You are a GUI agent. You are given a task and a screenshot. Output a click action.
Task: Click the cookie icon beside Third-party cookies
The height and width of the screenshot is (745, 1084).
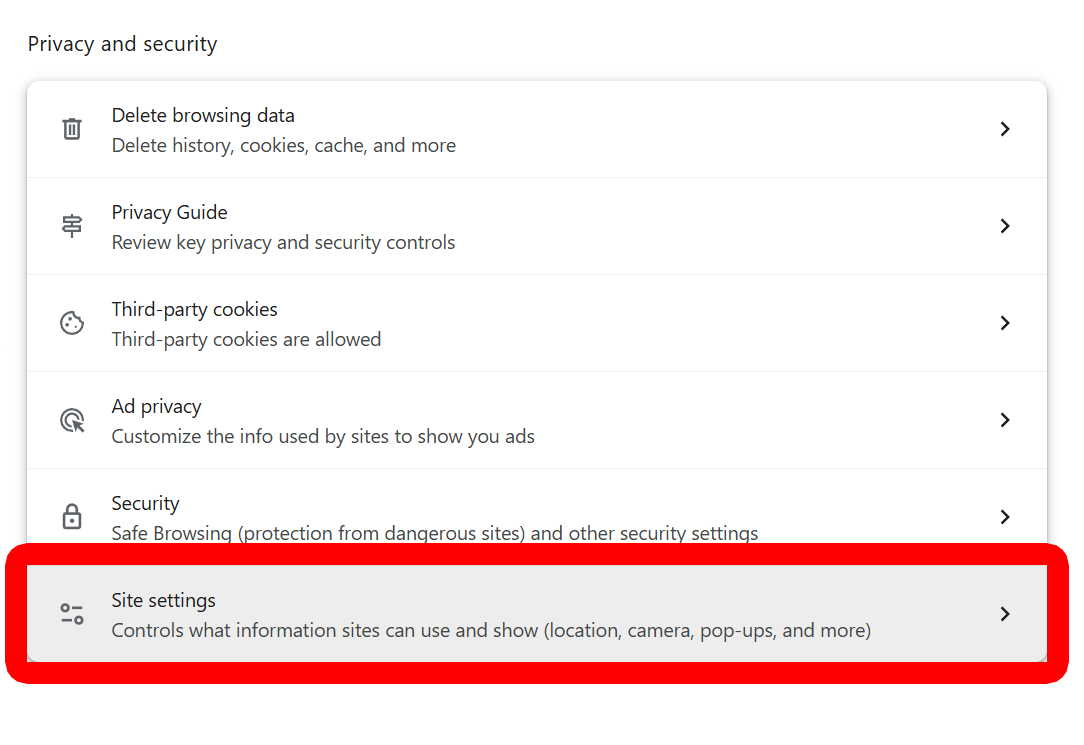(72, 323)
